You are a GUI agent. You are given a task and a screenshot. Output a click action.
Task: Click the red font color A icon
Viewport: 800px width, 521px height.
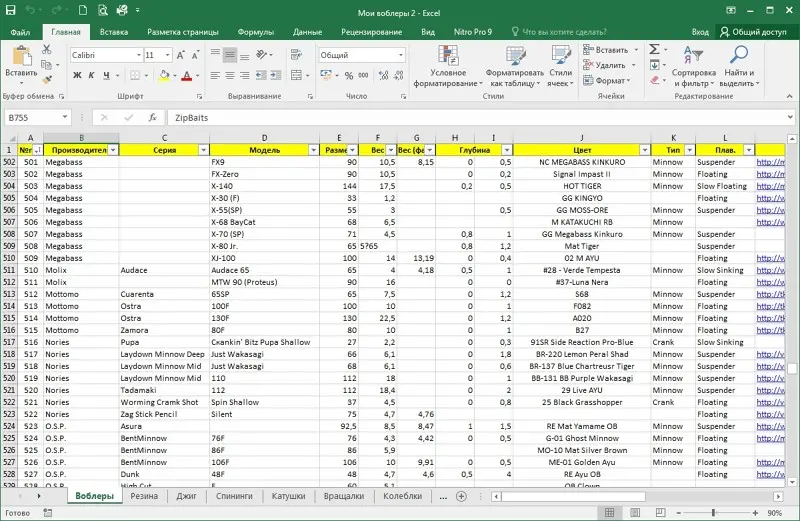[187, 76]
